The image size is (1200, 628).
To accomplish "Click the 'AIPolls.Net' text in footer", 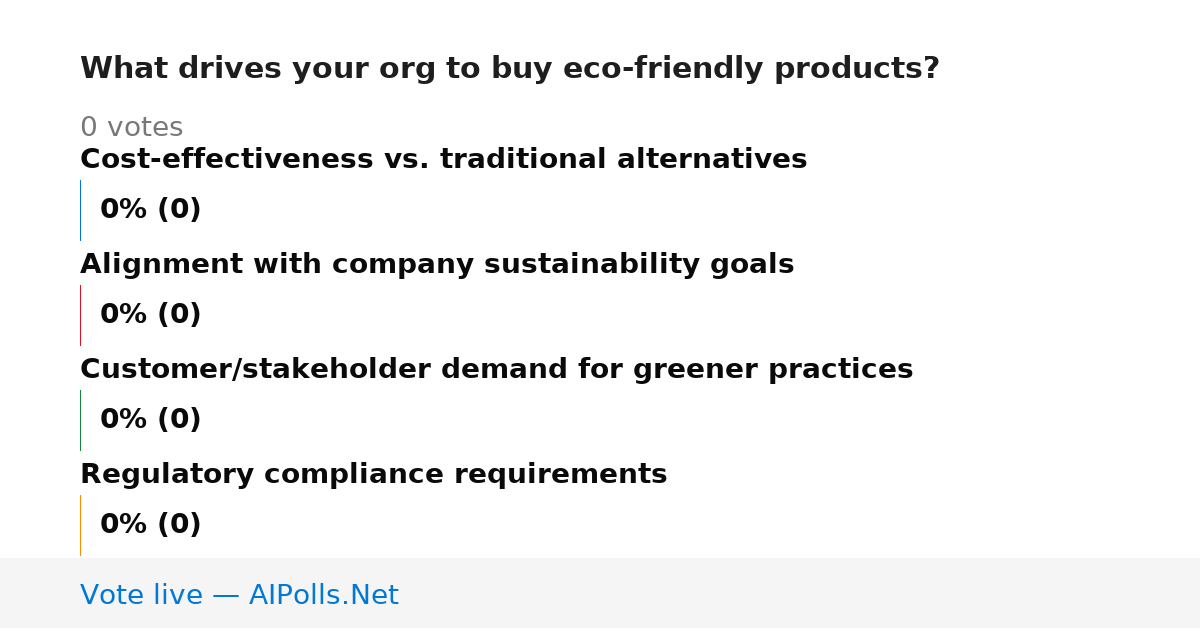I will [x=323, y=596].
